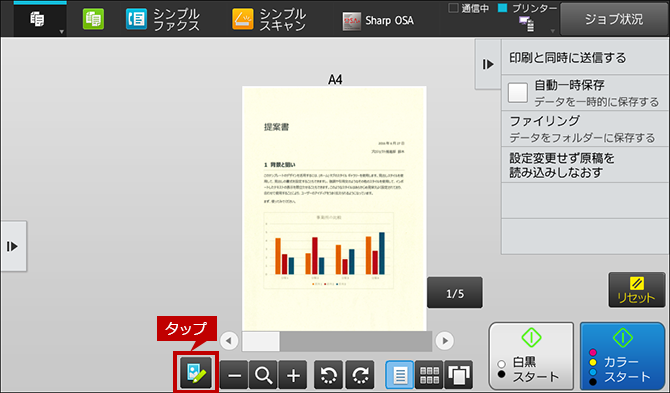This screenshot has height=393, width=670.
Task: Tap the image edit icon with pencil
Action: 196,372
